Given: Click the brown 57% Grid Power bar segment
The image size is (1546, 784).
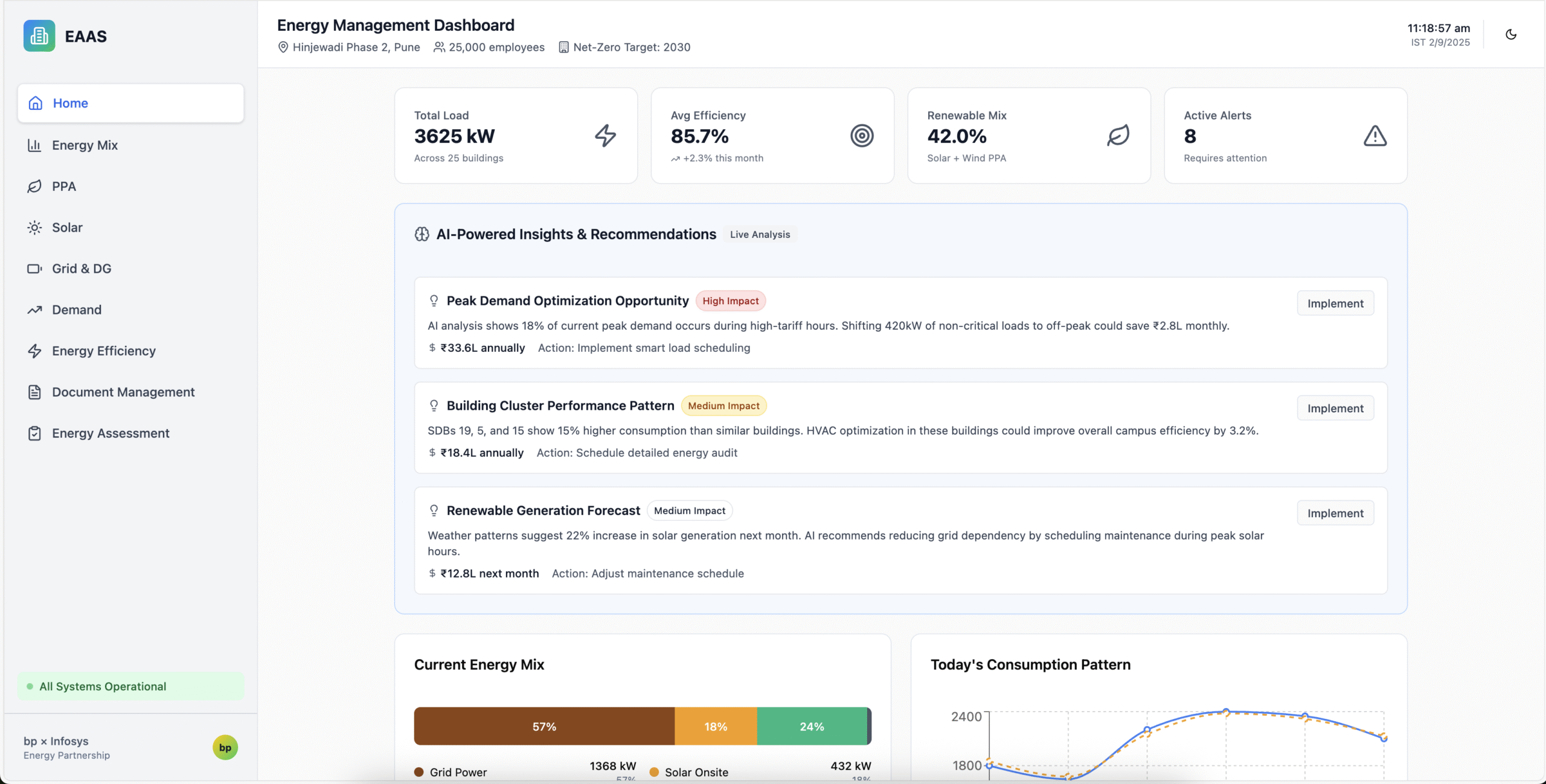Looking at the screenshot, I should (x=544, y=726).
